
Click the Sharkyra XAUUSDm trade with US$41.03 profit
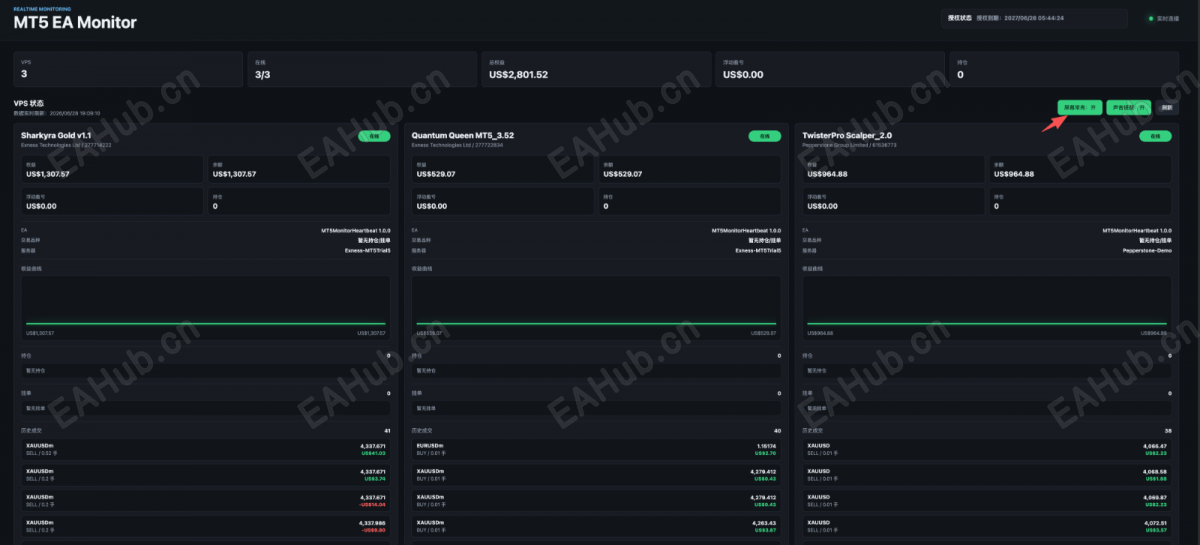tap(206, 449)
